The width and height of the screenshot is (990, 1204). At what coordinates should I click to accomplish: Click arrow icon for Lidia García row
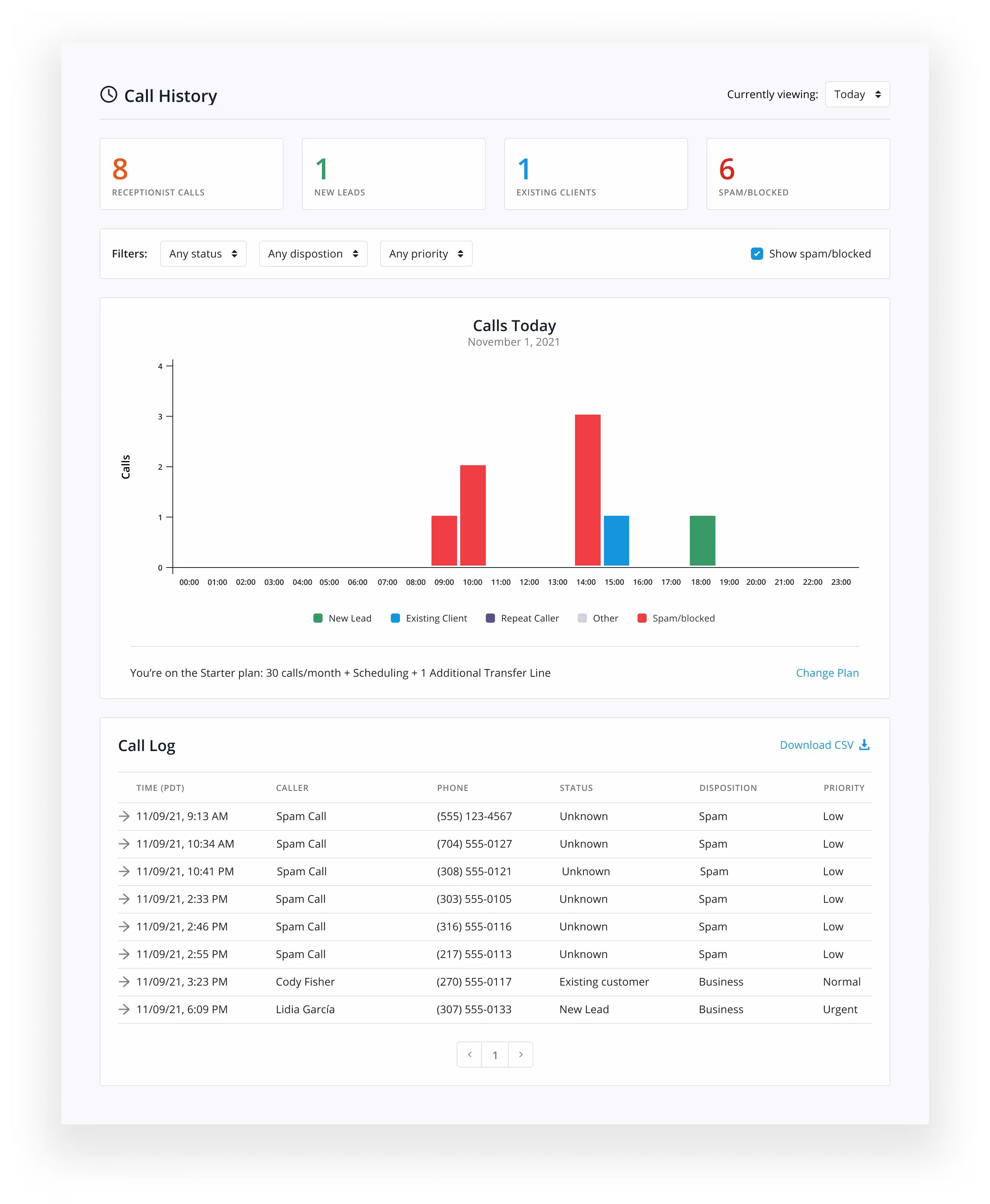coord(124,1009)
